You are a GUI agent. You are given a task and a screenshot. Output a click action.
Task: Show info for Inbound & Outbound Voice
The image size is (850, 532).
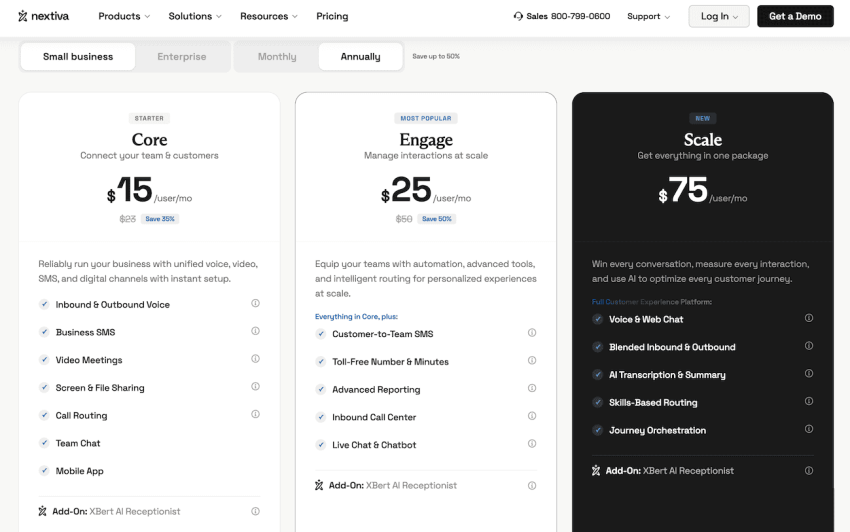pyautogui.click(x=255, y=303)
